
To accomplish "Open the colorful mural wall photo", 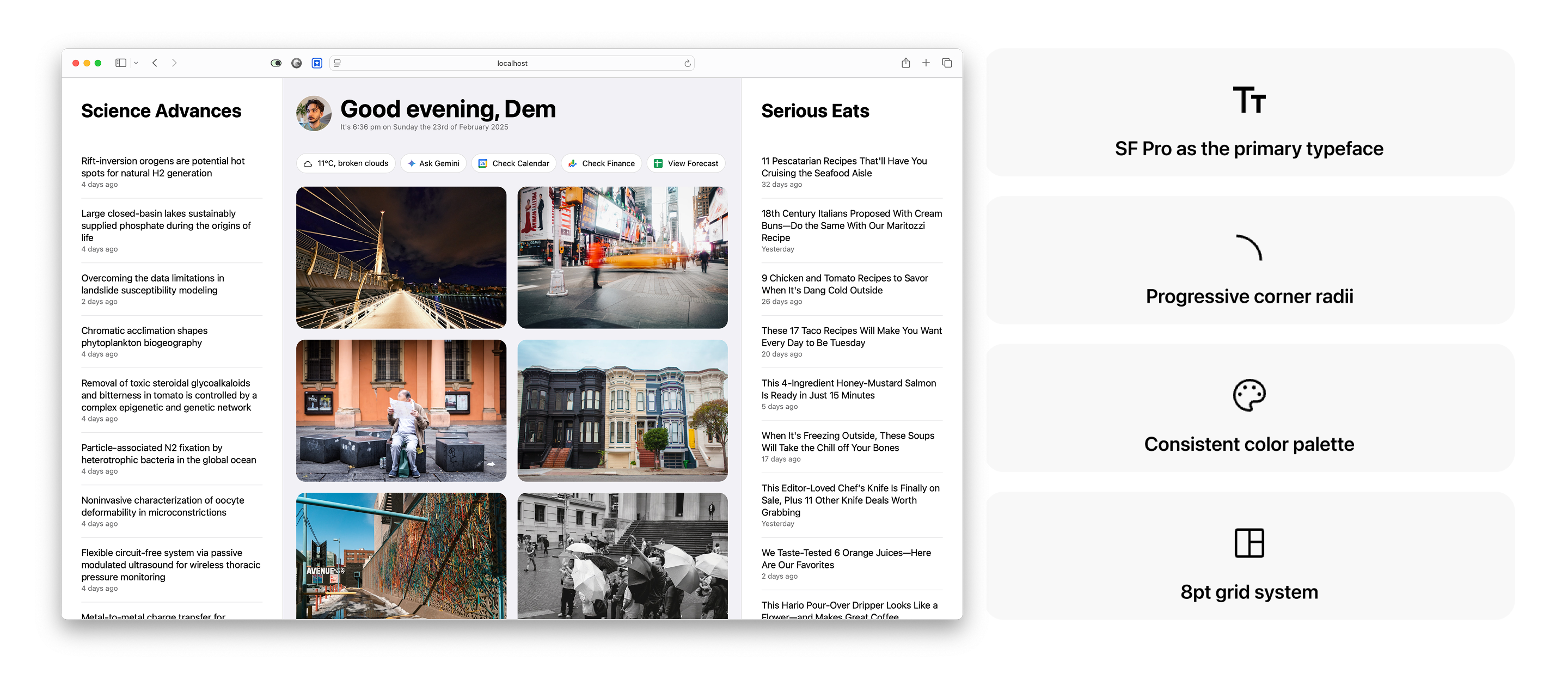I will (x=401, y=556).
